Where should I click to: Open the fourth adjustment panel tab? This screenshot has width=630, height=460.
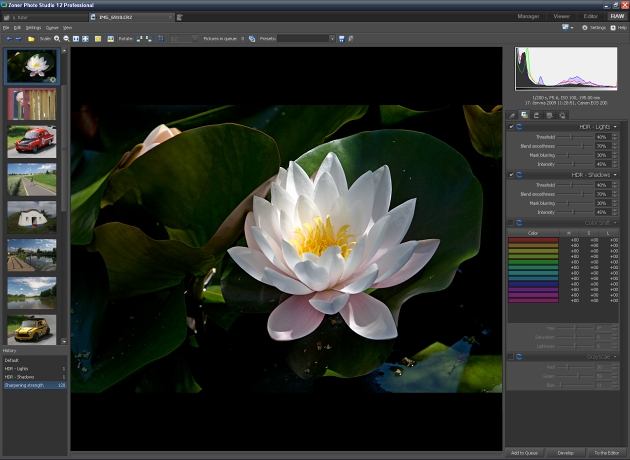pyautogui.click(x=549, y=115)
